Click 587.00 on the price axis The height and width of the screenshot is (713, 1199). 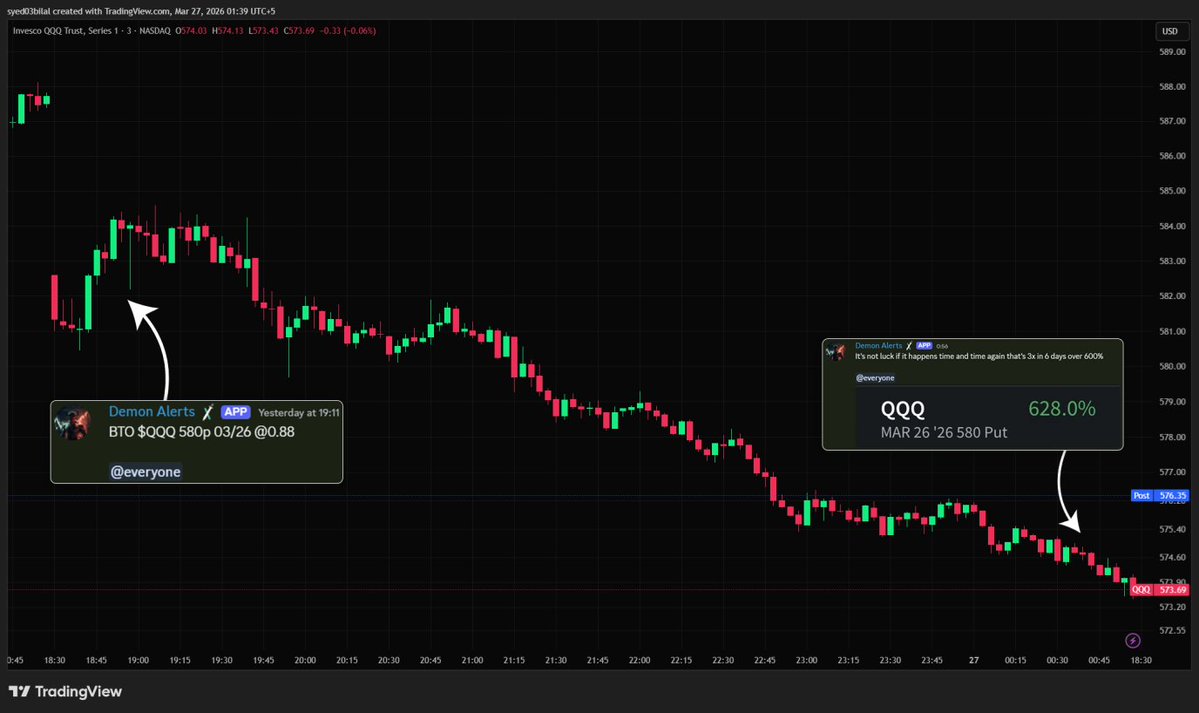[1172, 121]
